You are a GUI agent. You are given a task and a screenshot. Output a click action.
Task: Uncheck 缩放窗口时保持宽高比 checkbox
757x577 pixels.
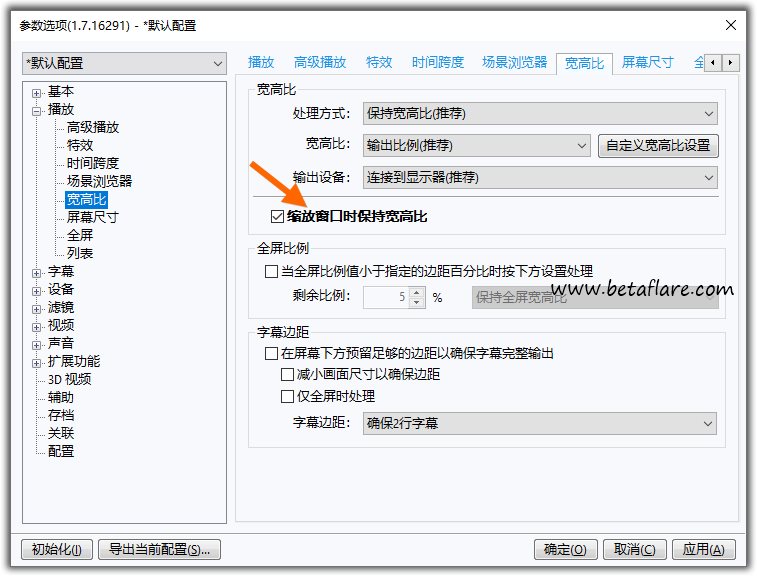[278, 216]
